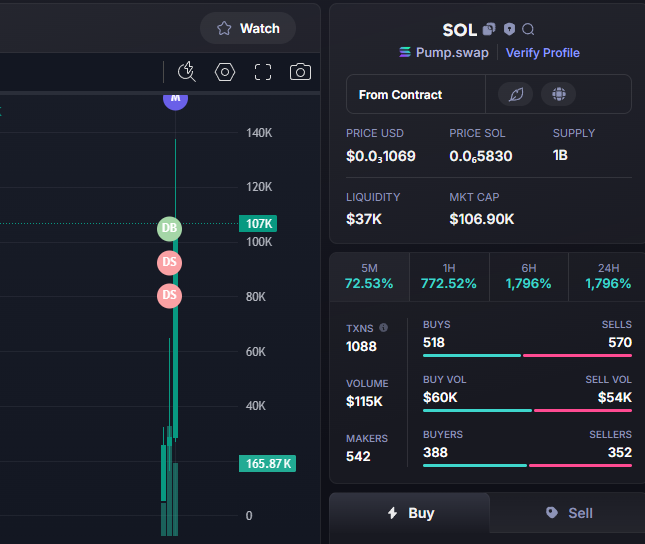Switch to the Sell tab
645x544 pixels.
pos(568,513)
